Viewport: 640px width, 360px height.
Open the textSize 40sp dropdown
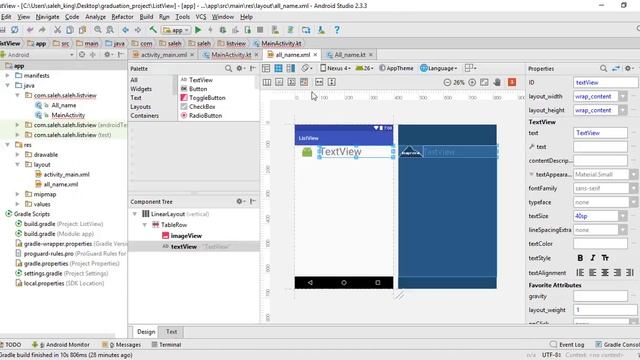(x=622, y=216)
